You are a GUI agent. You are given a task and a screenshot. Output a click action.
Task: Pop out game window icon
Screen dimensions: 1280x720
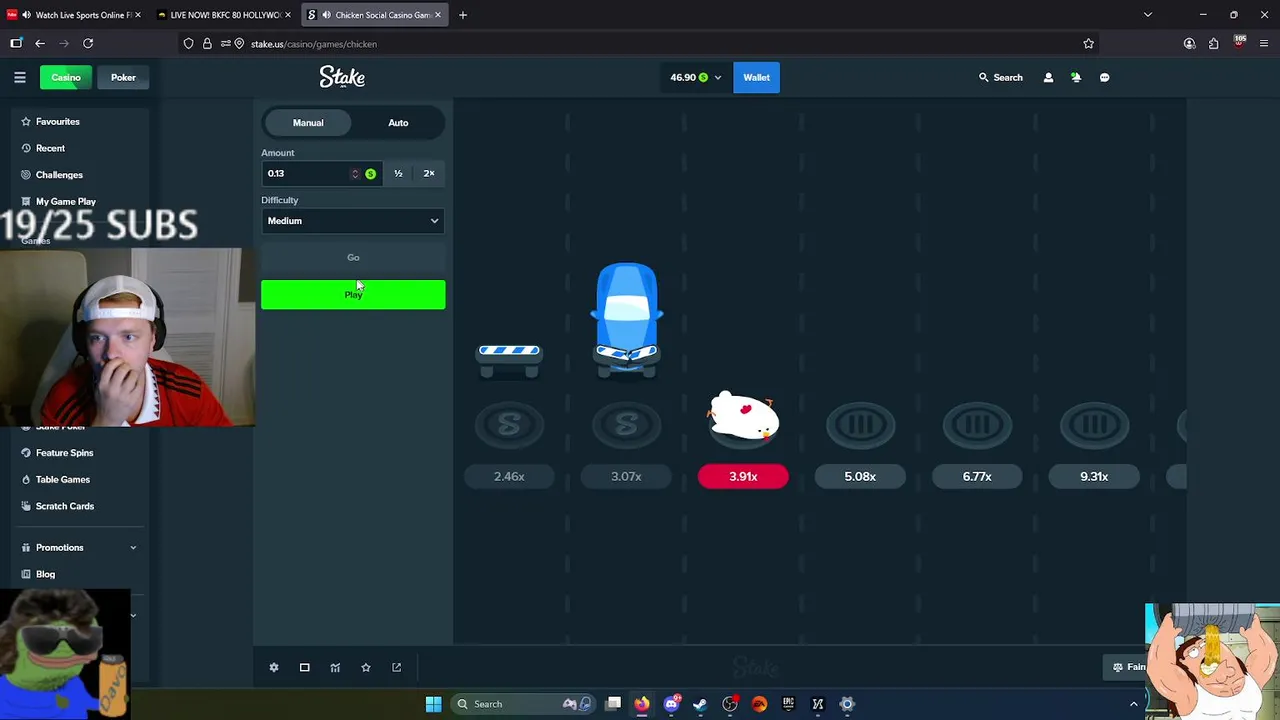coord(397,667)
